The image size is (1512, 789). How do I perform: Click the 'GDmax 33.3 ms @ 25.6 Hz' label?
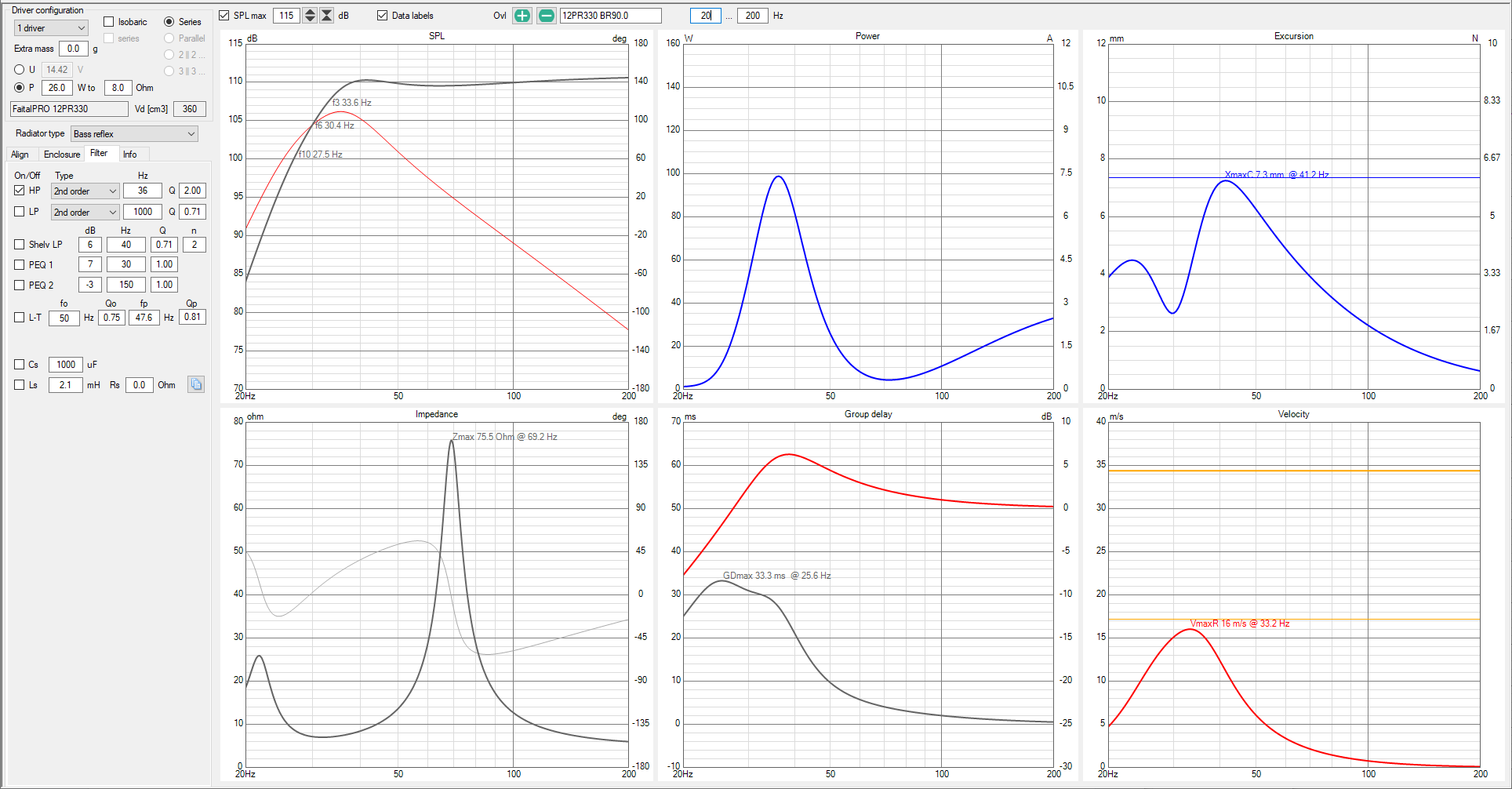pos(777,576)
